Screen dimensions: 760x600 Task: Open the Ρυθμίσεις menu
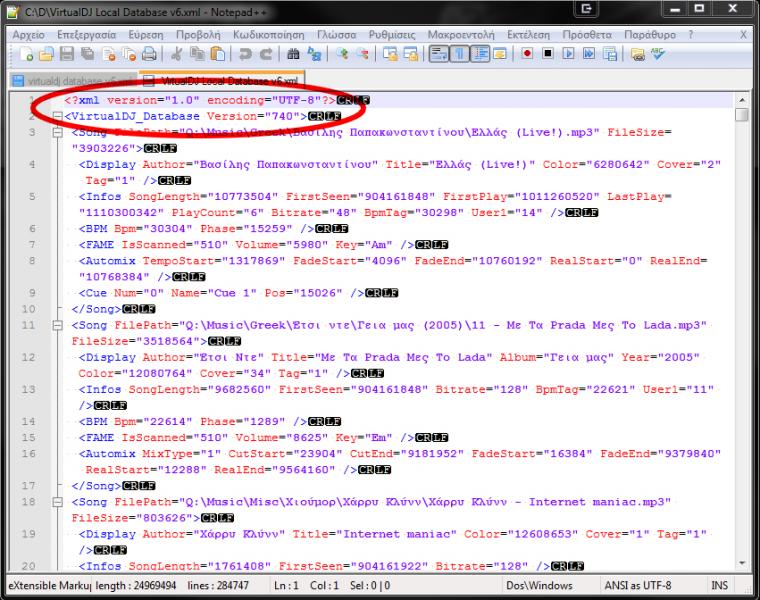[x=392, y=35]
